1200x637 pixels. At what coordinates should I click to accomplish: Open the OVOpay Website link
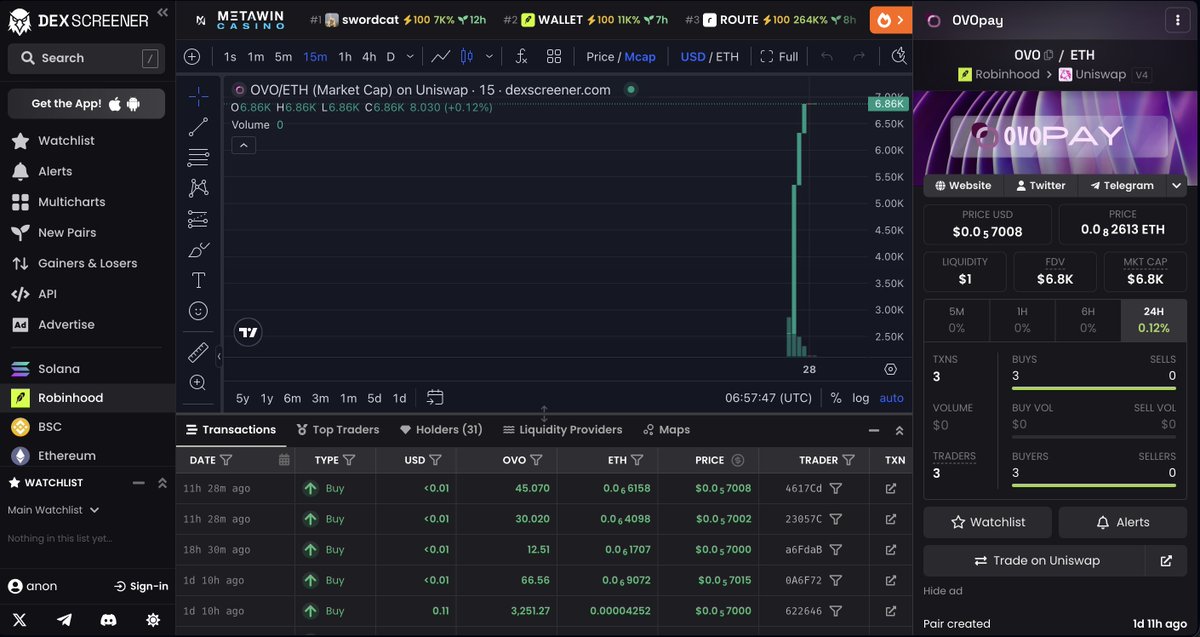[963, 186]
